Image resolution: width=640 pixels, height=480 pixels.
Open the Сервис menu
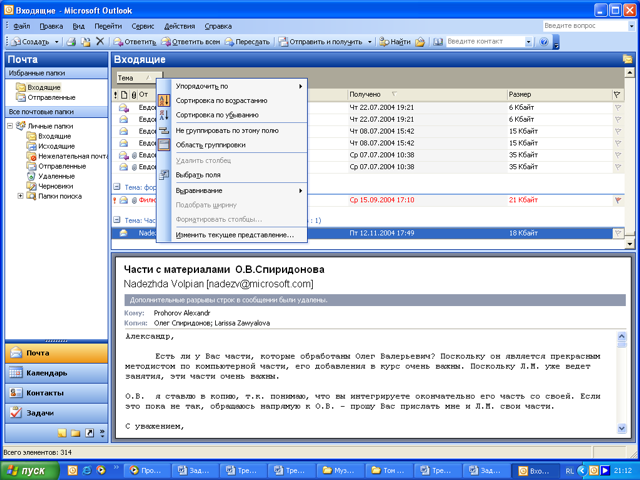click(x=143, y=26)
